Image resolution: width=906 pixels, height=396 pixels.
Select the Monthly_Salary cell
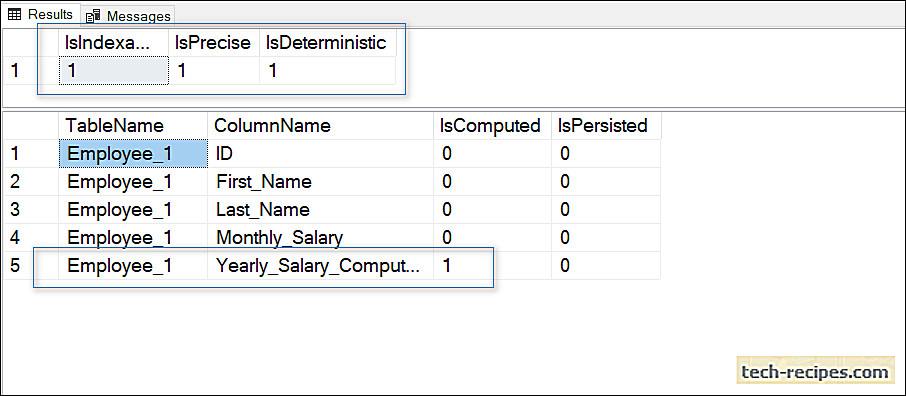click(320, 237)
